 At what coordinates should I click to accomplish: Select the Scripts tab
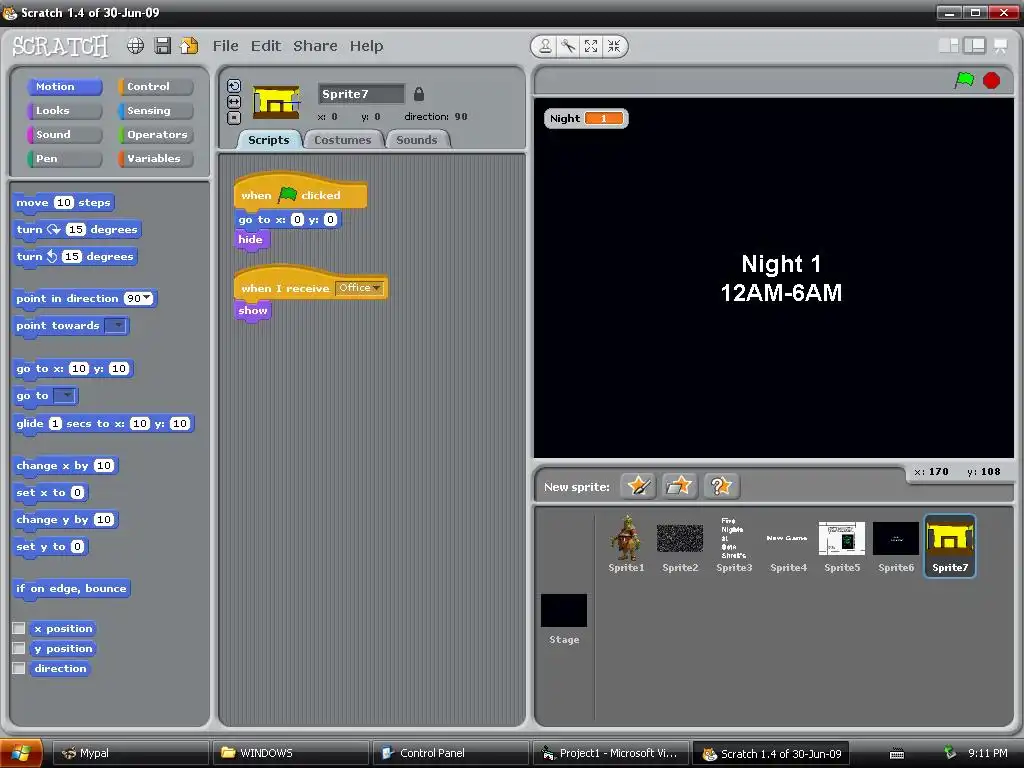point(268,140)
